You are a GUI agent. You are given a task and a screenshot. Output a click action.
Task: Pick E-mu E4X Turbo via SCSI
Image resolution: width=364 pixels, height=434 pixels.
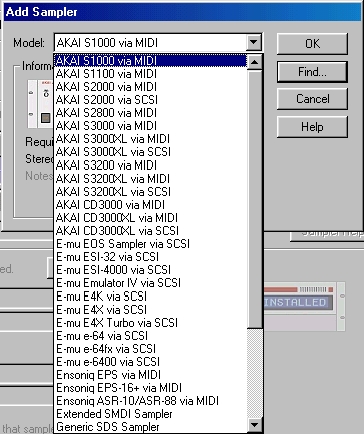pos(151,323)
